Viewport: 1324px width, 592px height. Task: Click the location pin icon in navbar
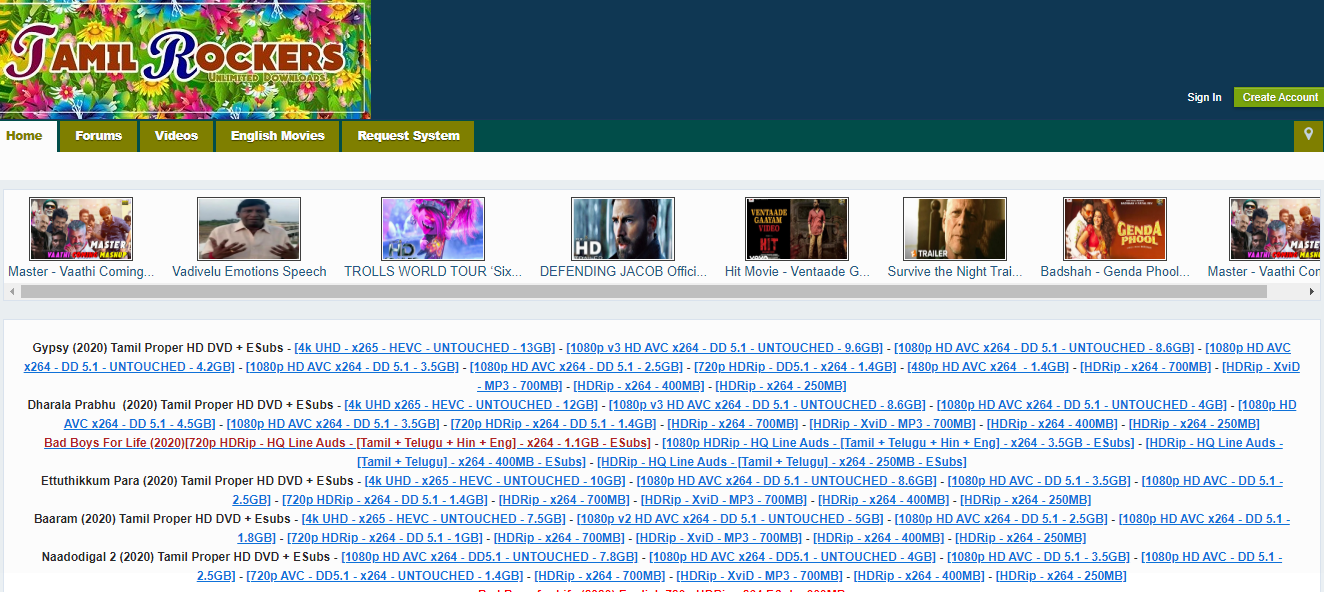pos(1308,135)
